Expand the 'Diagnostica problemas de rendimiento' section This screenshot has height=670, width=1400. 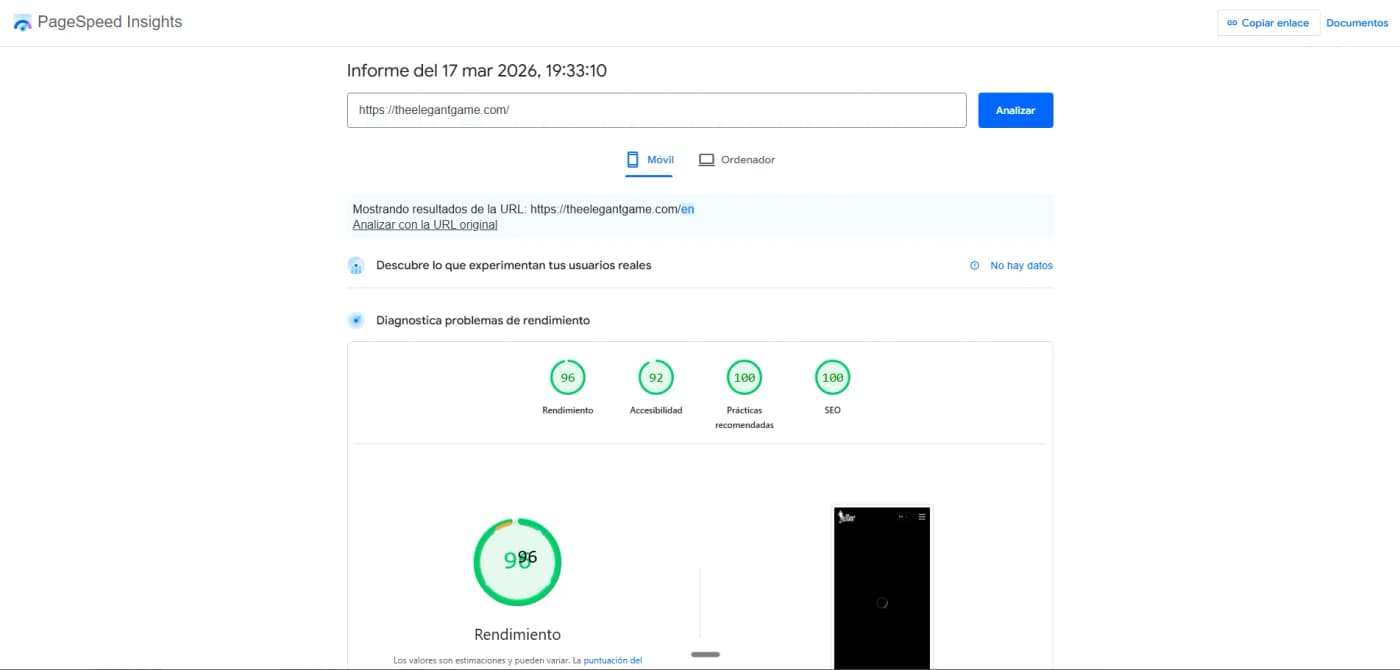(481, 319)
